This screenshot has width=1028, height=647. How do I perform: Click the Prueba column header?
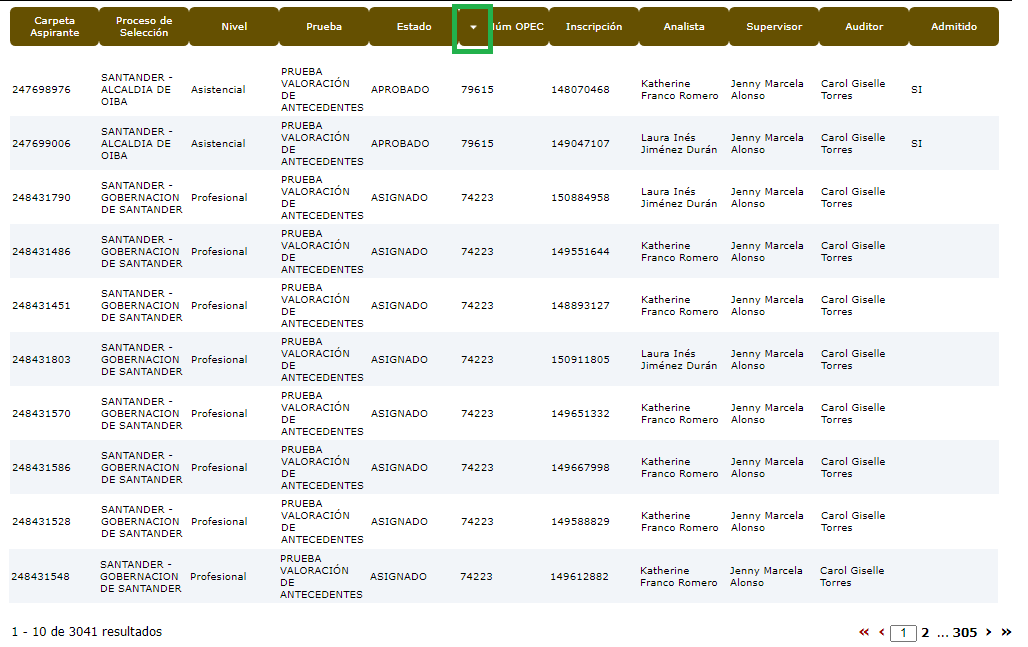(x=324, y=27)
